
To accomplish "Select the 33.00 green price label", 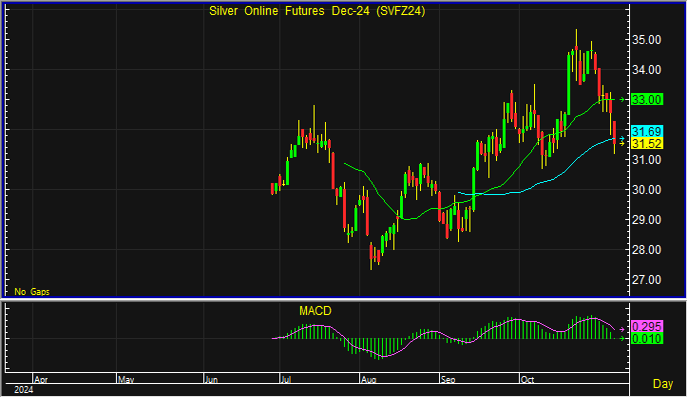I will (646, 100).
